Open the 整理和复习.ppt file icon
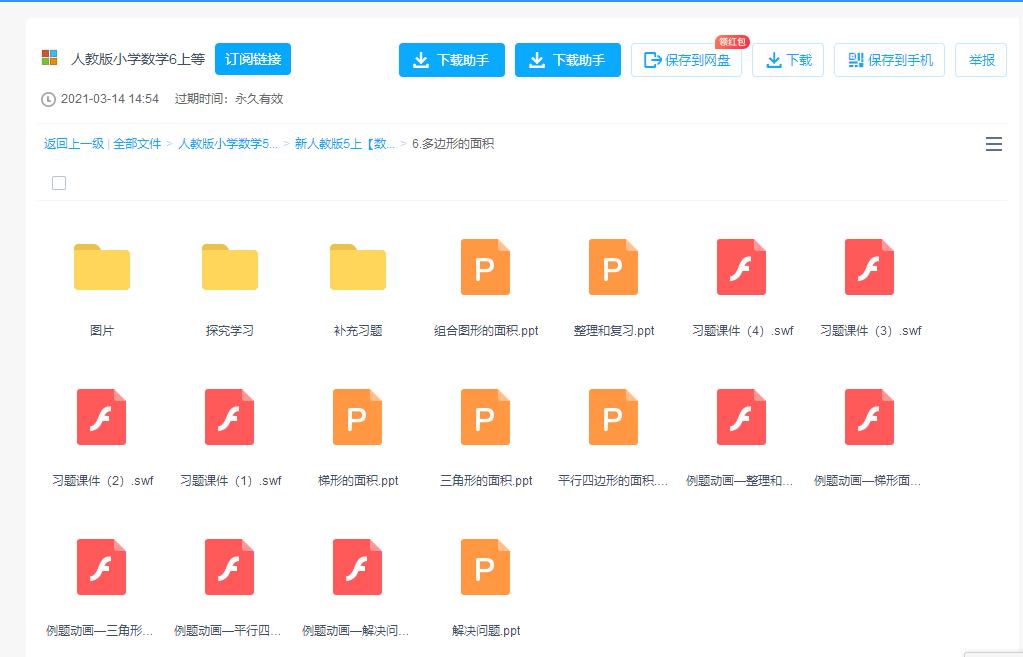Viewport: 1023px width, 657px height. [613, 267]
